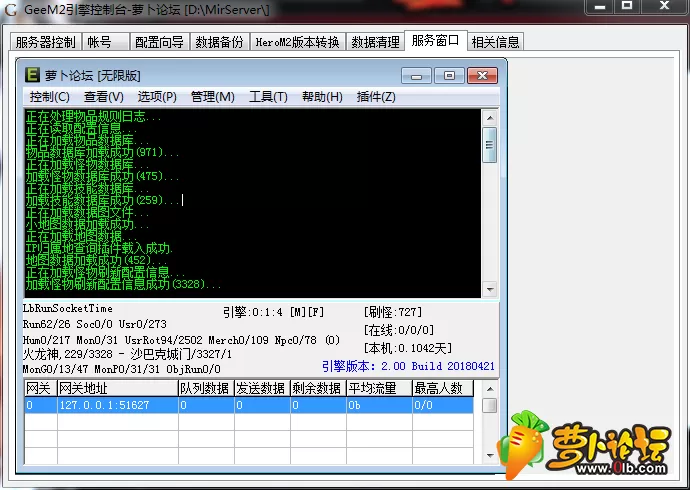Open the 管理(M) menu
The height and width of the screenshot is (490, 690).
pos(213,97)
